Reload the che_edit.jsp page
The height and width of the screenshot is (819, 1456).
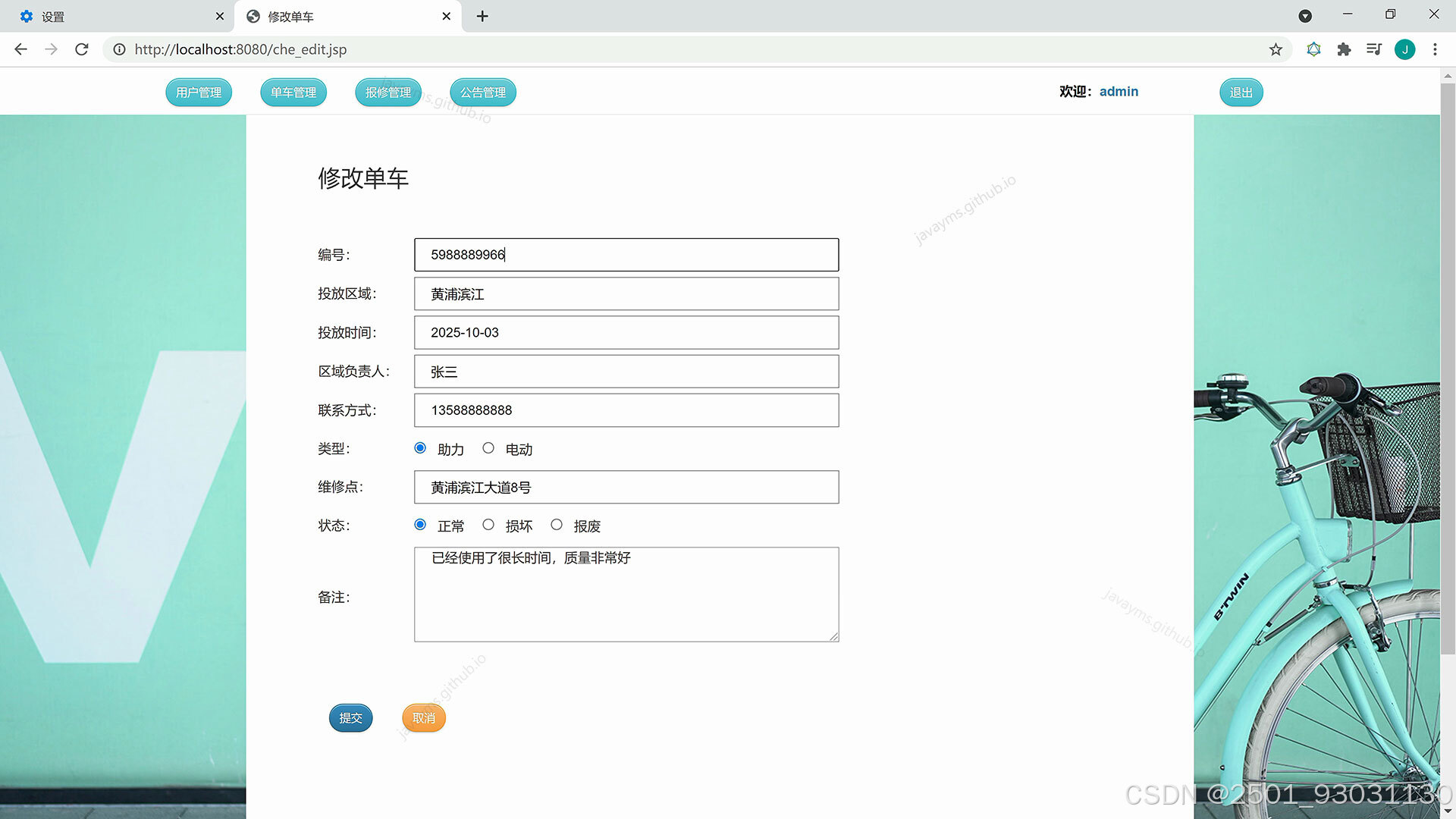(82, 49)
